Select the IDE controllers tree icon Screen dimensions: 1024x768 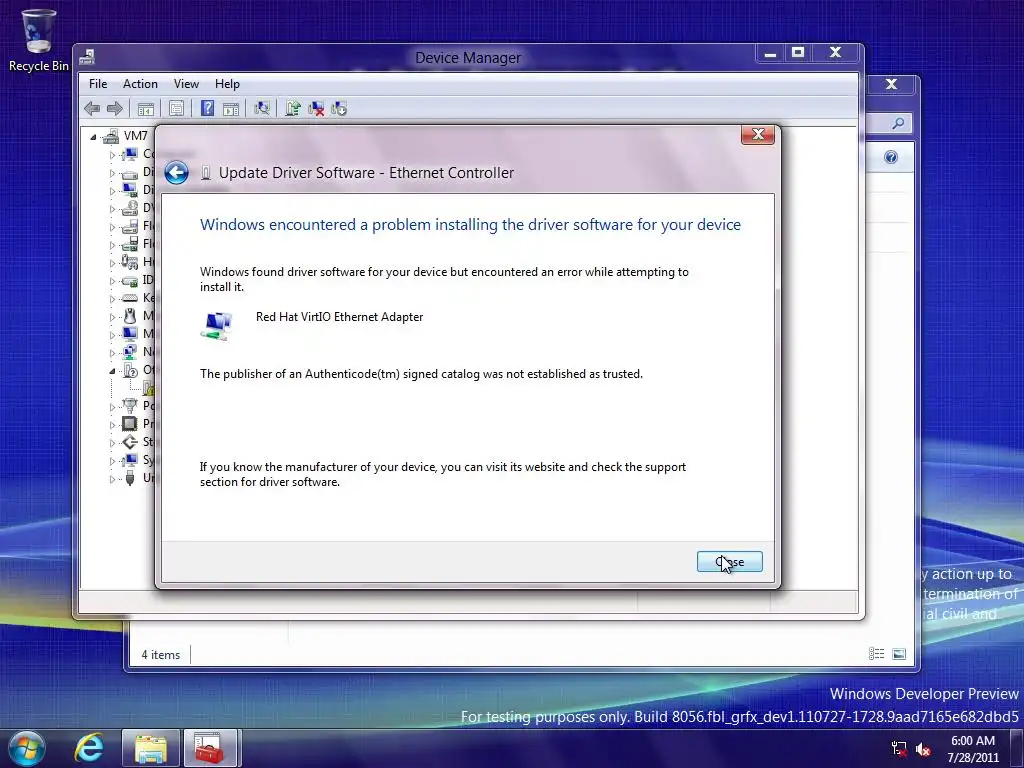point(130,280)
